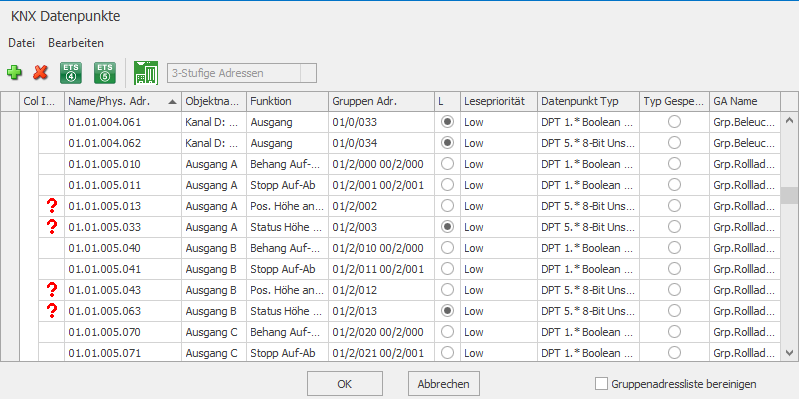Import from ETS 4 project
Viewport: 799px width, 399px height.
click(71, 73)
